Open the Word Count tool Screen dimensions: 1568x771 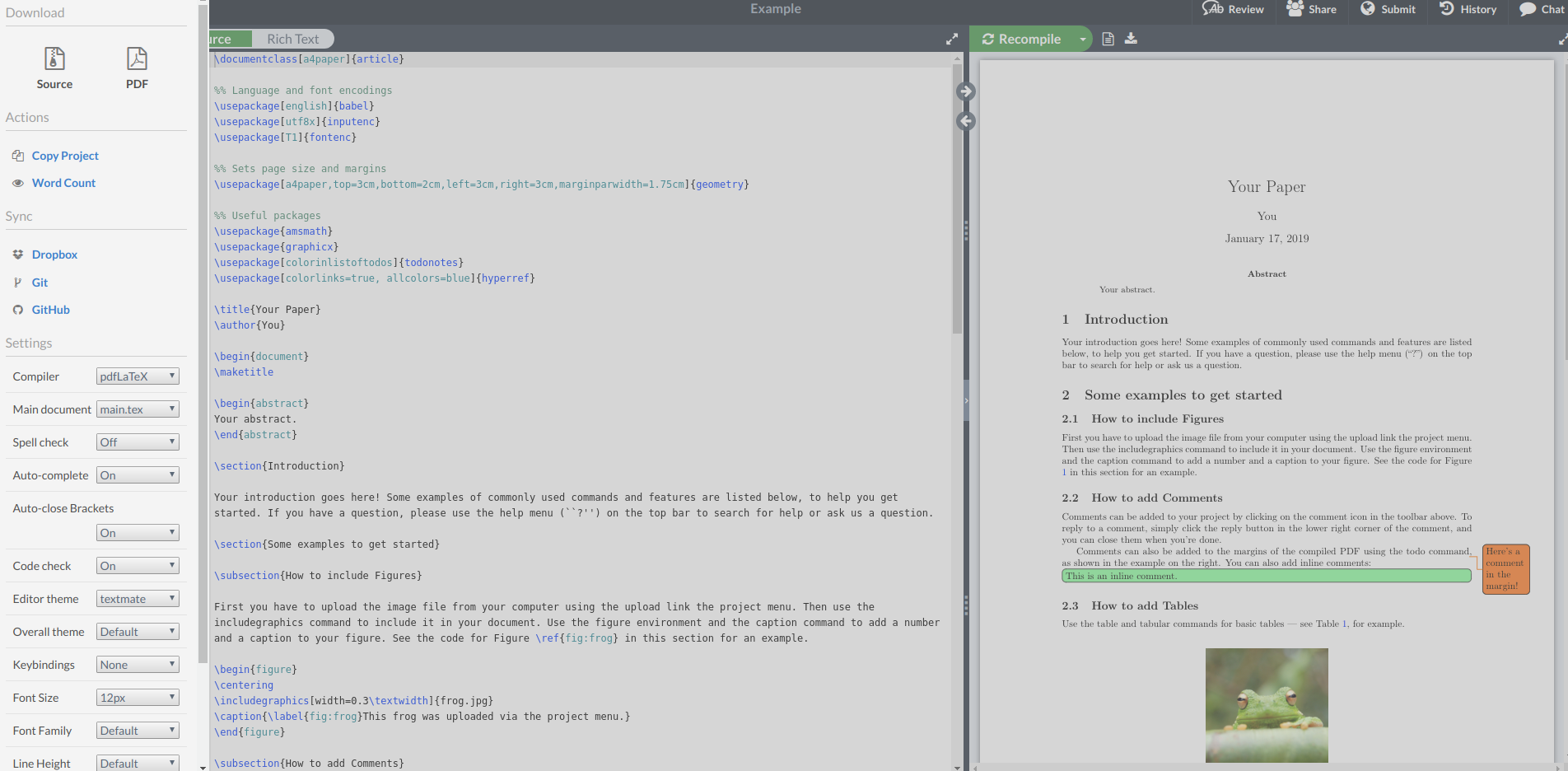tap(63, 182)
